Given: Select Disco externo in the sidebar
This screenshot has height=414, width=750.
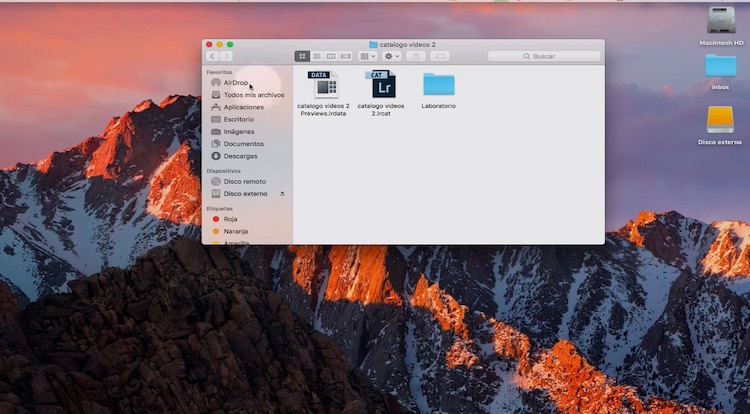Looking at the screenshot, I should [x=245, y=194].
